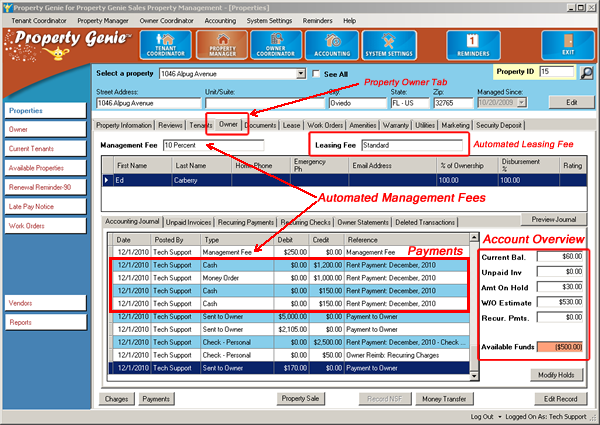The height and width of the screenshot is (425, 600).
Task: Open the Owner Statements tab
Action: point(363,222)
